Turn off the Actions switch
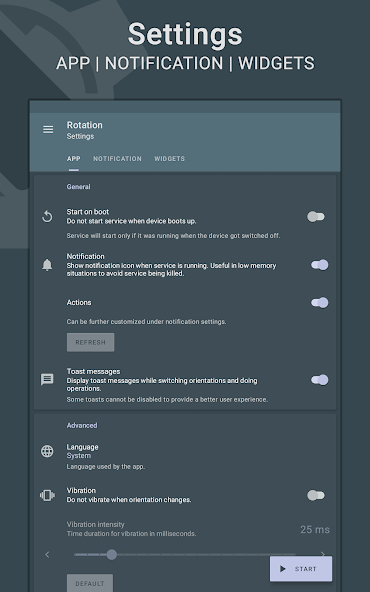The width and height of the screenshot is (370, 592). [319, 302]
